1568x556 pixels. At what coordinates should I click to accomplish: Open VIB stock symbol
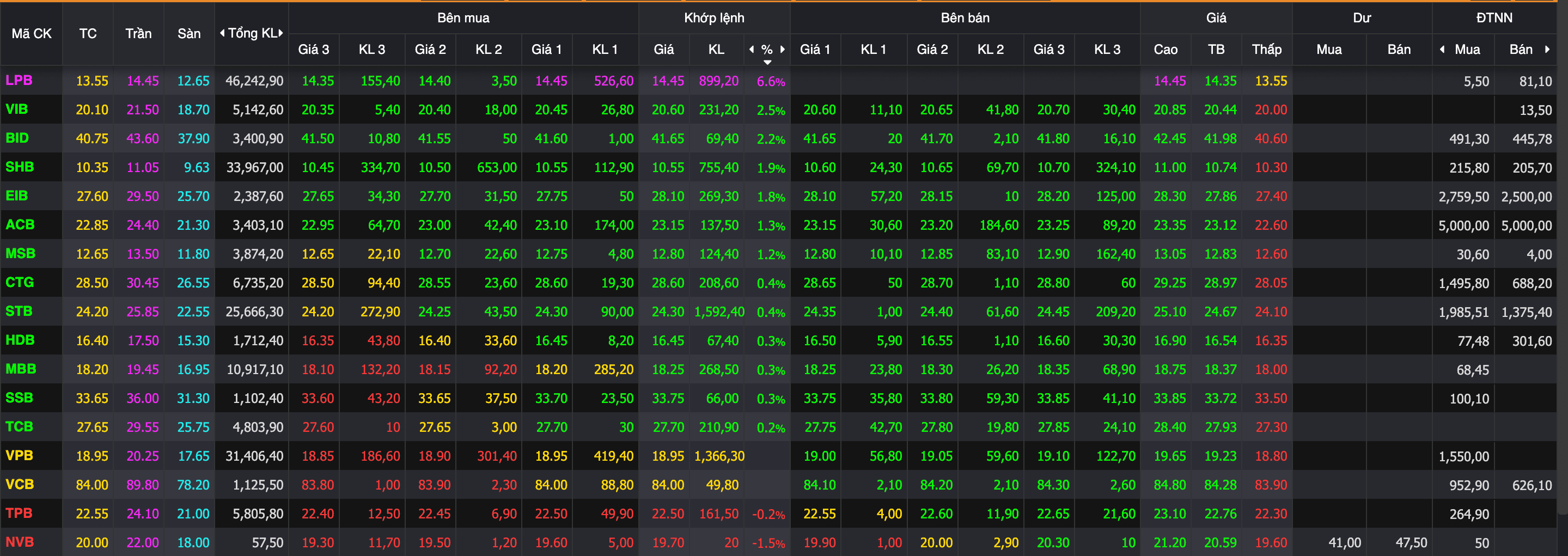16,109
